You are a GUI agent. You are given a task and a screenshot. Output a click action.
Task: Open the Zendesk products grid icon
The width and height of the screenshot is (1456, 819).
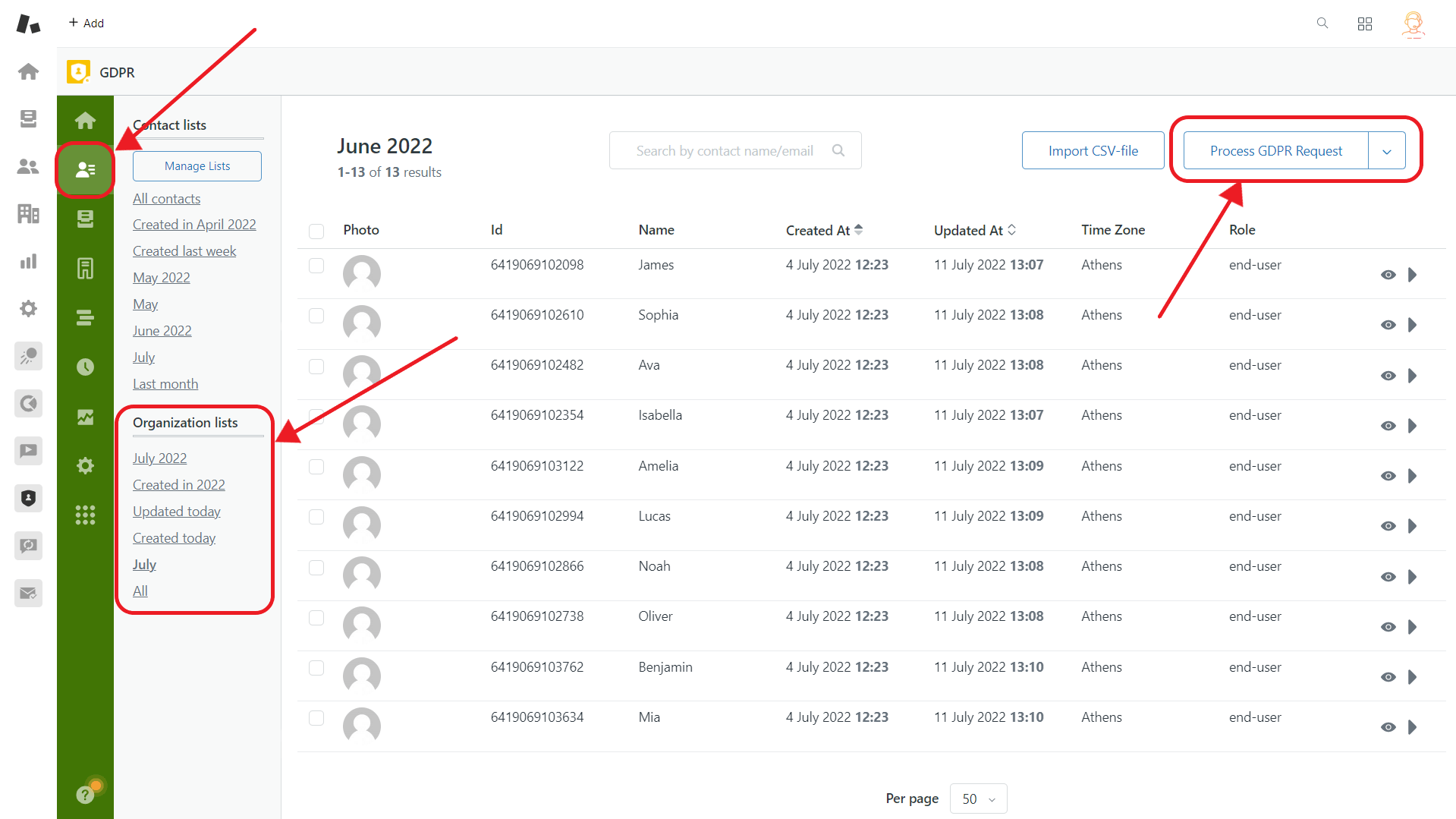pos(1365,24)
